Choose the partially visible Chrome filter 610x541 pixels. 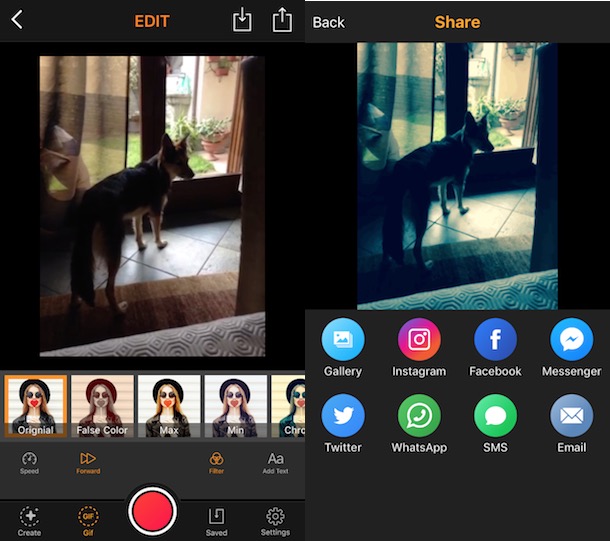coord(288,406)
